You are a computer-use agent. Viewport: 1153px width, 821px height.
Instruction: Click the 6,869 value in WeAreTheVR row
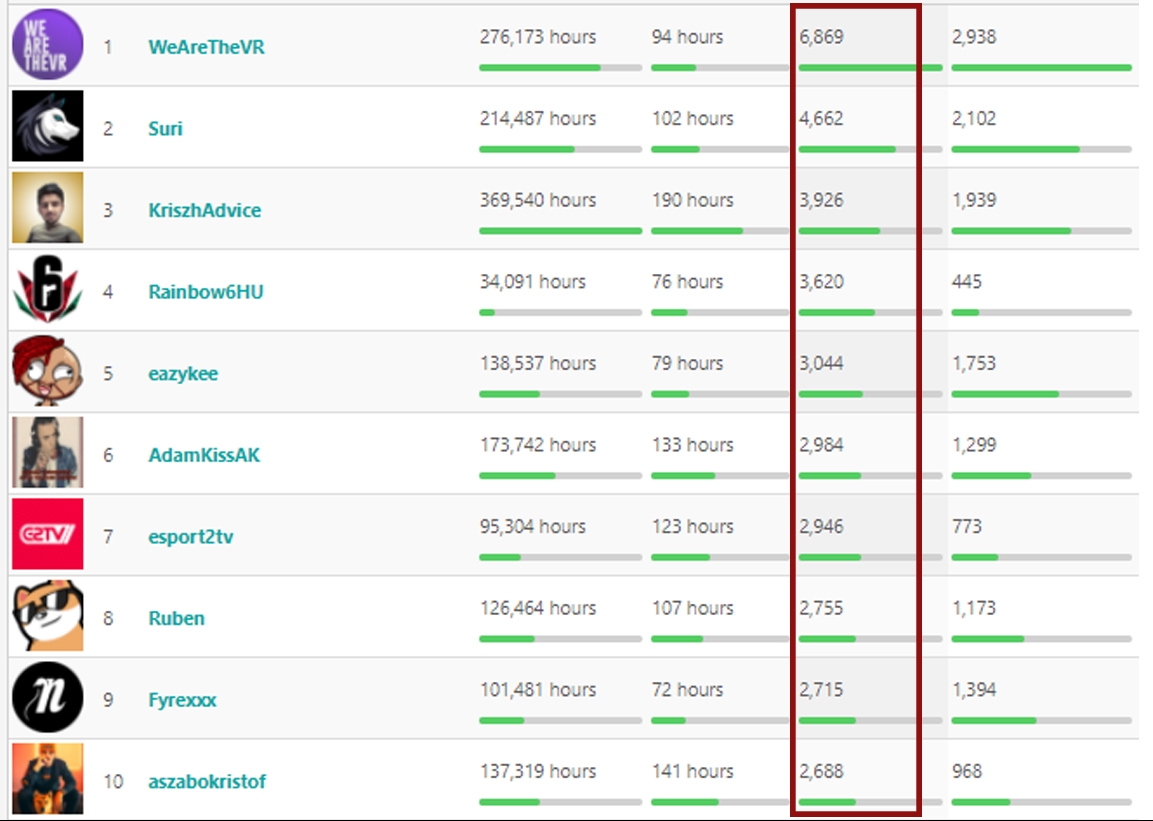pos(821,38)
